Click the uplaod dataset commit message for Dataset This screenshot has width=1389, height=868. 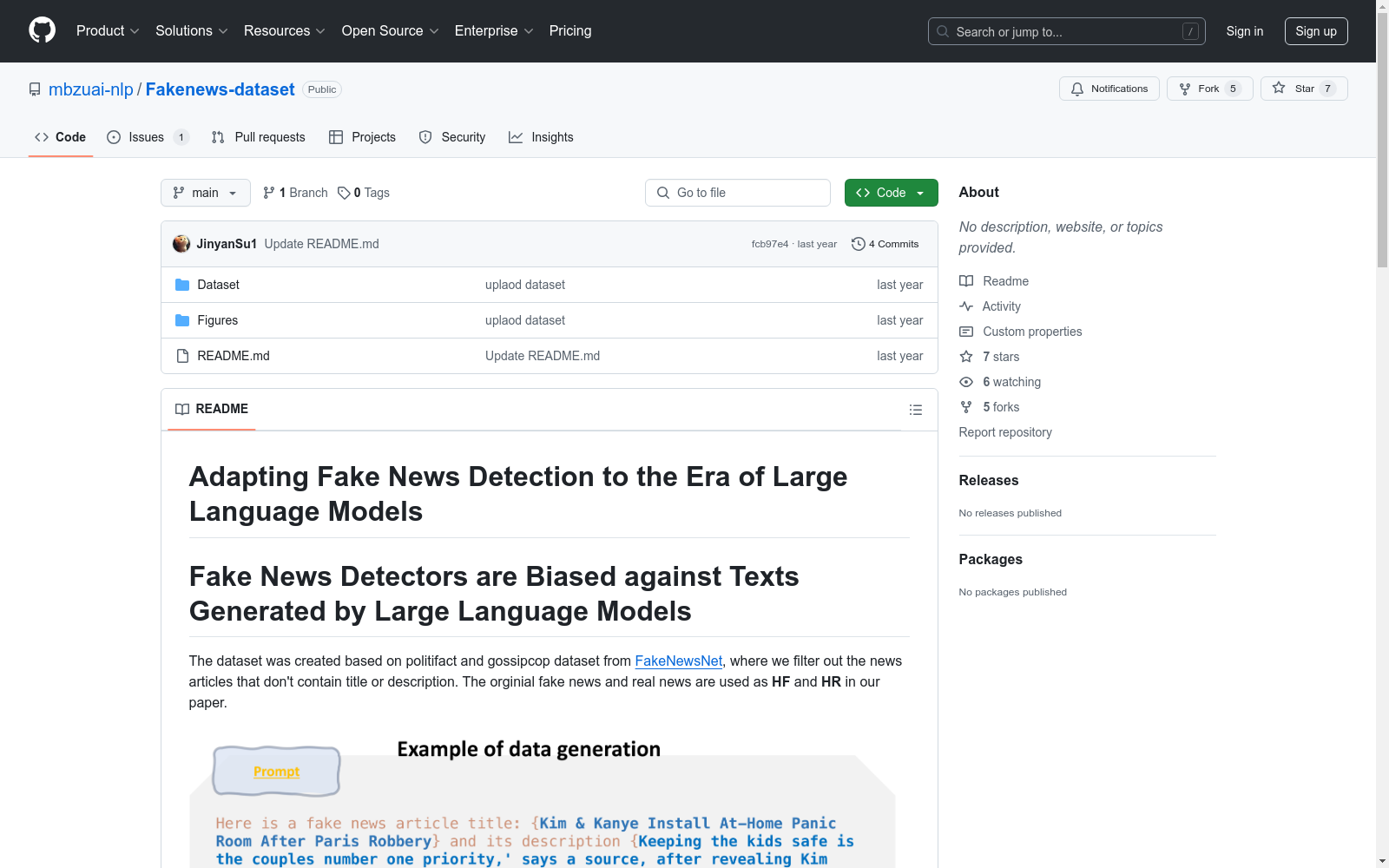(525, 285)
